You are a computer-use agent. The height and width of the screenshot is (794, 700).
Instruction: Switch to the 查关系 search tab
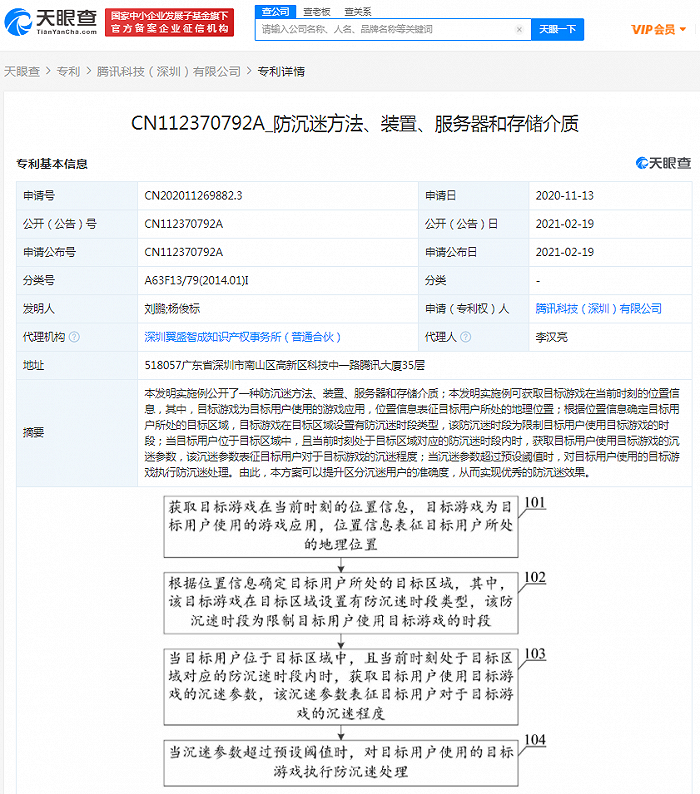pos(358,12)
